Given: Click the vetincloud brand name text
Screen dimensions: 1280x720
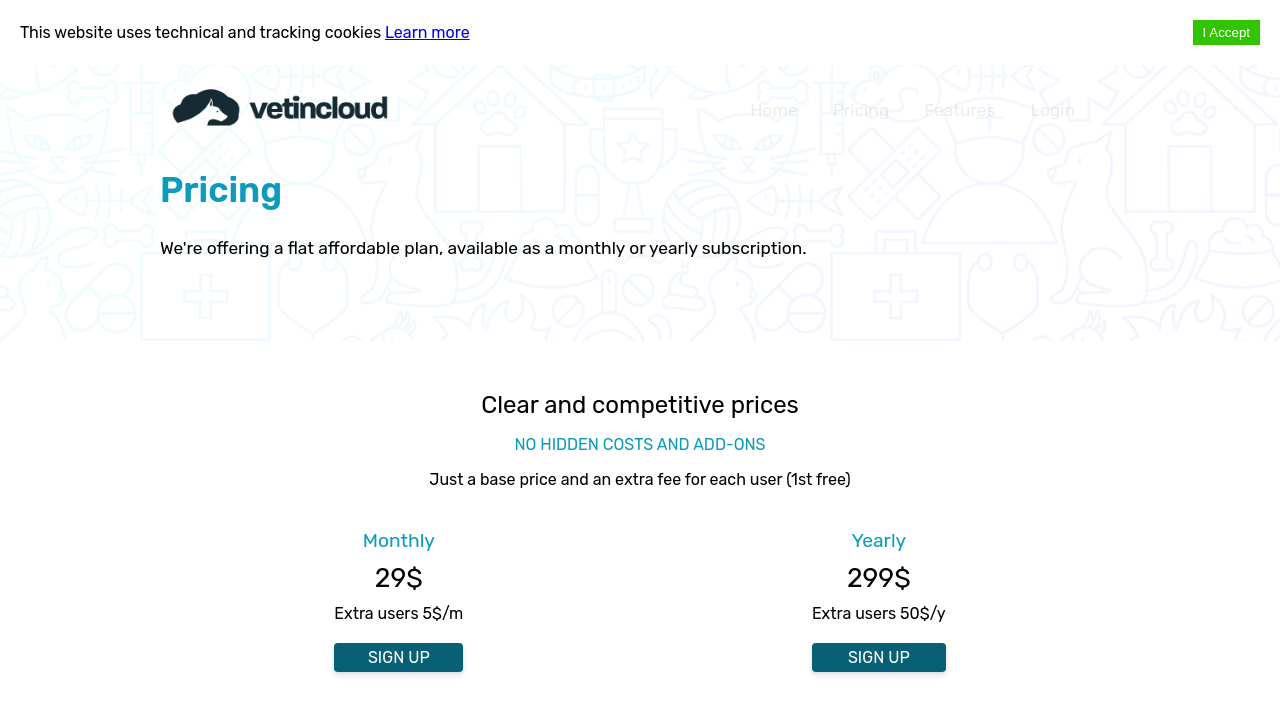Looking at the screenshot, I should [x=318, y=108].
